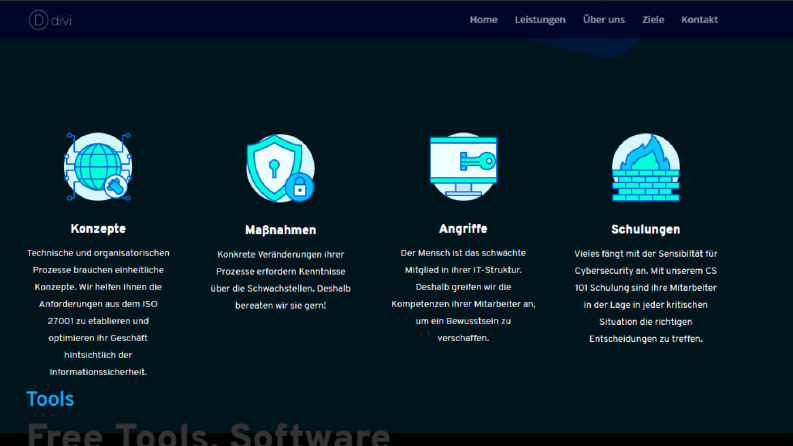The width and height of the screenshot is (793, 446).
Task: Click the firewall flame icon above Schulungen
Action: (x=646, y=167)
